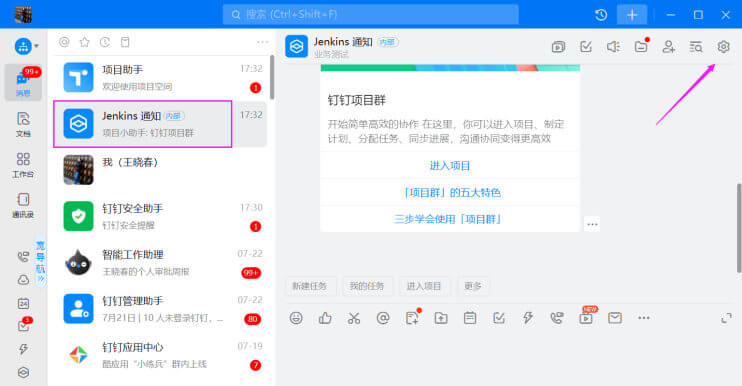Screen dimensions: 742x386
Task: Open the hexagon project icon at sidebar bottom
Action: click(23, 372)
